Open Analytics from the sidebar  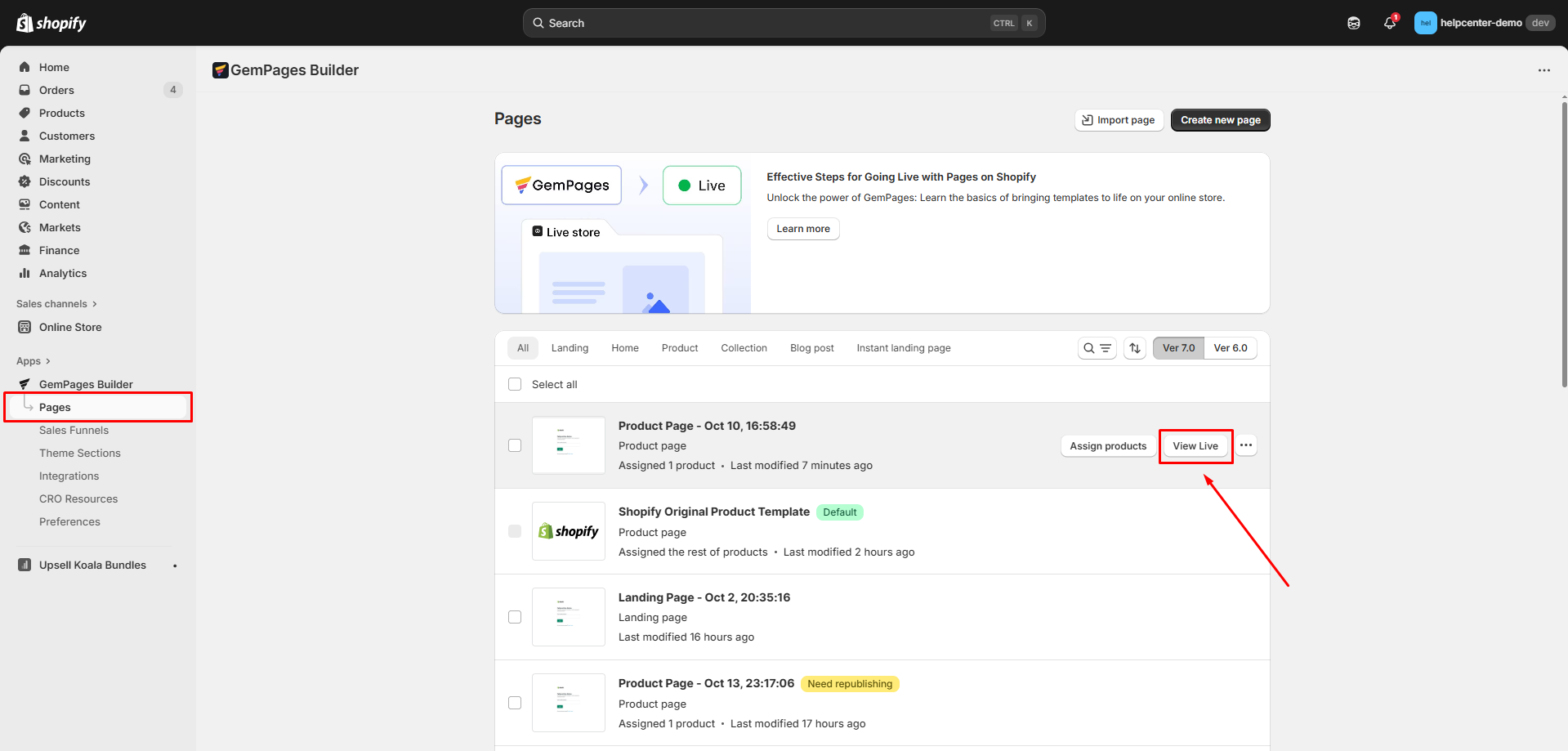[x=63, y=273]
